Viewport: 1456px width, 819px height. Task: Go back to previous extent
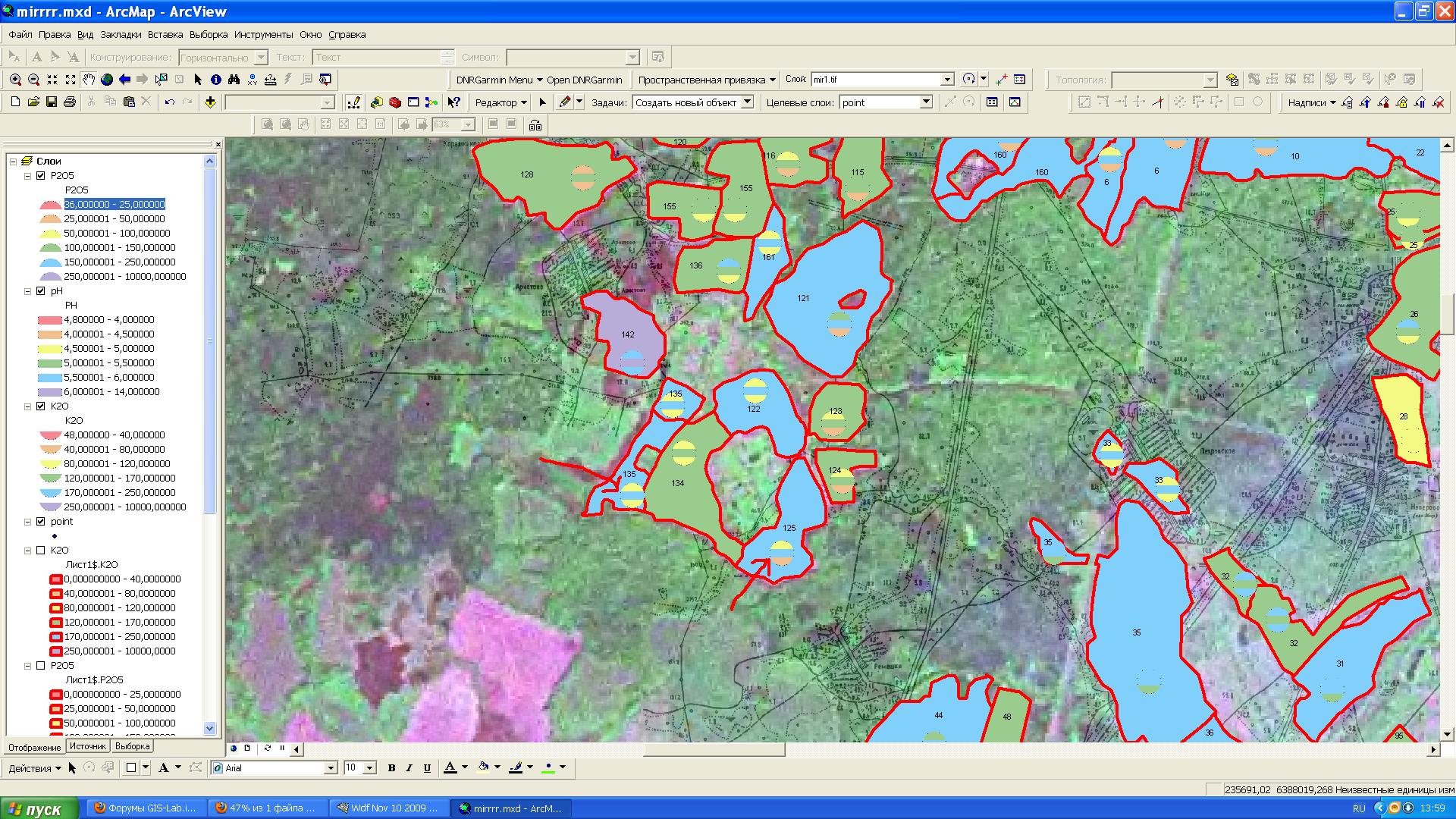click(125, 80)
